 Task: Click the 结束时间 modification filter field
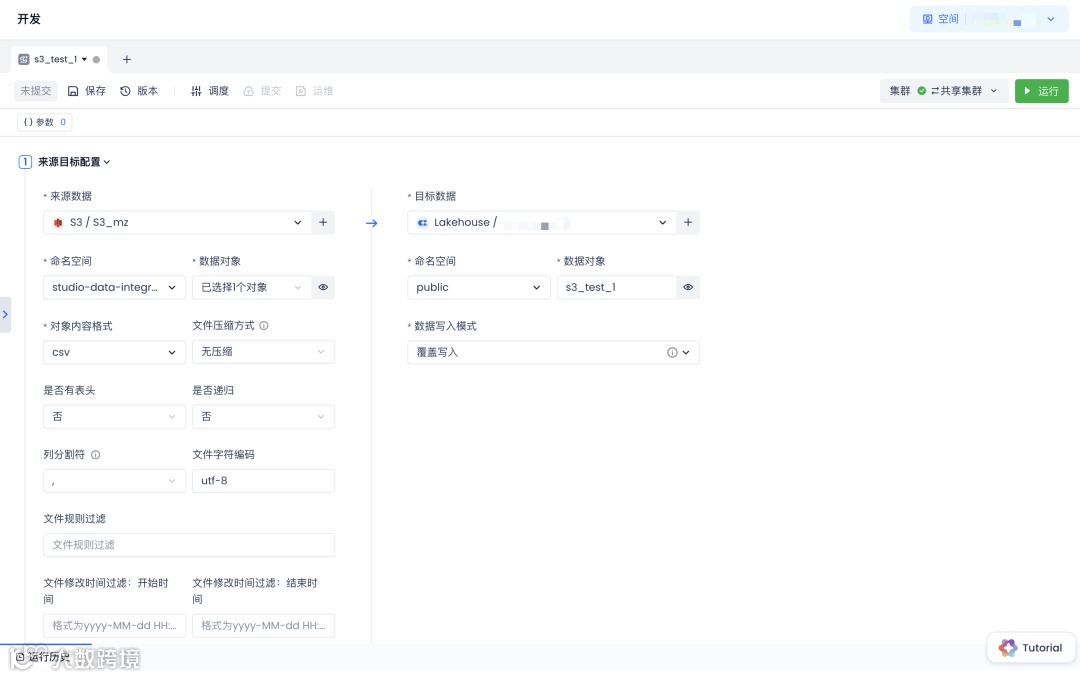click(263, 626)
